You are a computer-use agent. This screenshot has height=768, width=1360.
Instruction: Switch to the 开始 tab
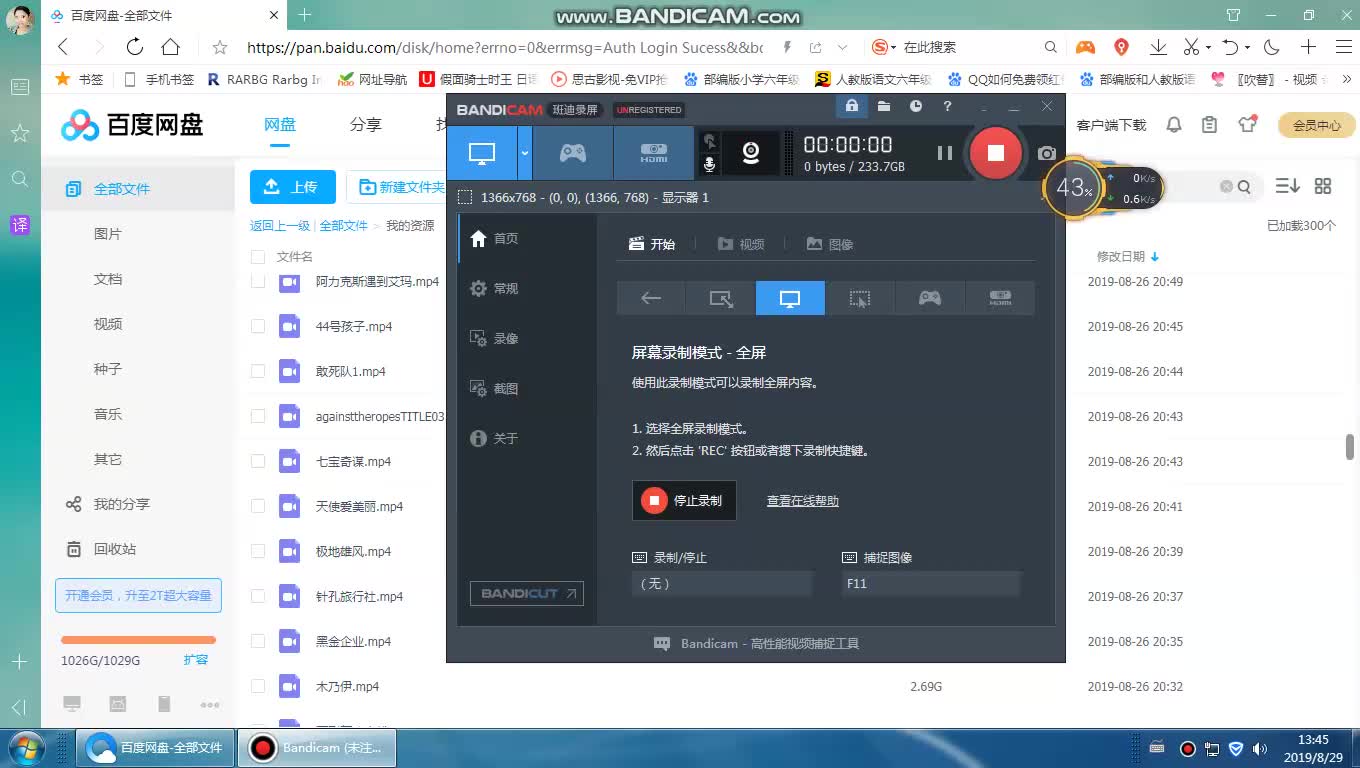[651, 244]
